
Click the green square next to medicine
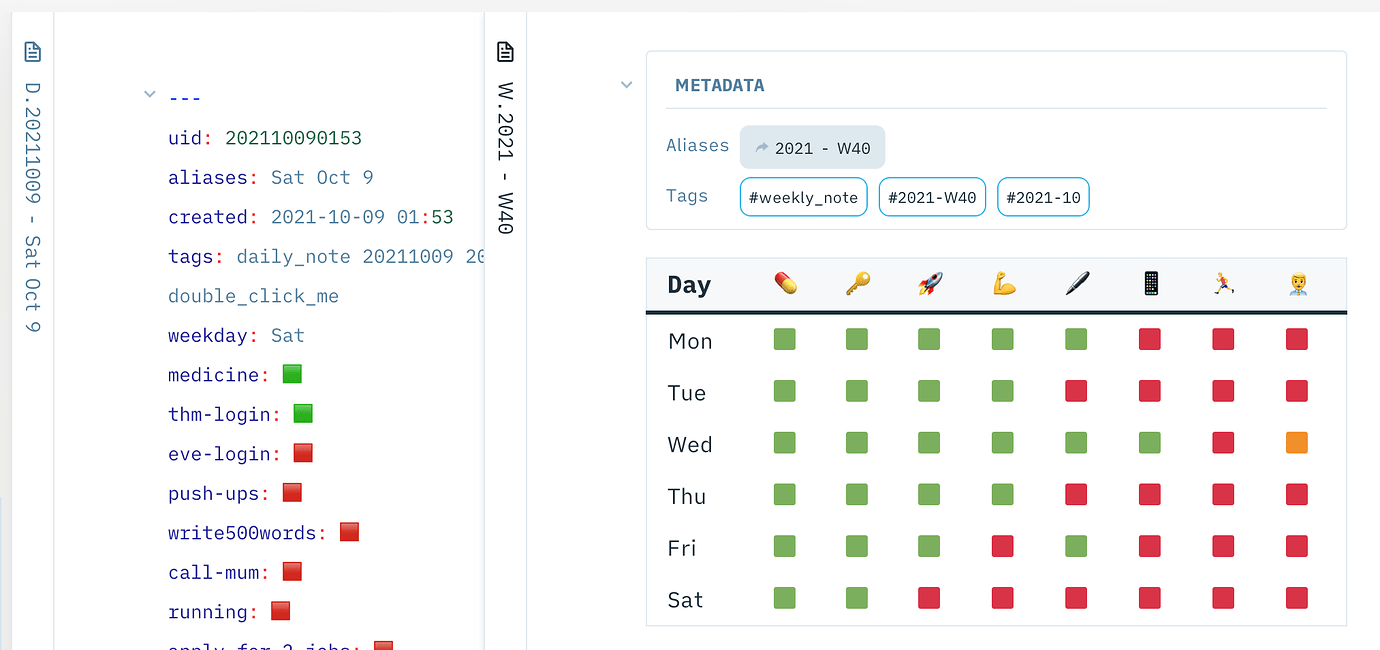292,374
